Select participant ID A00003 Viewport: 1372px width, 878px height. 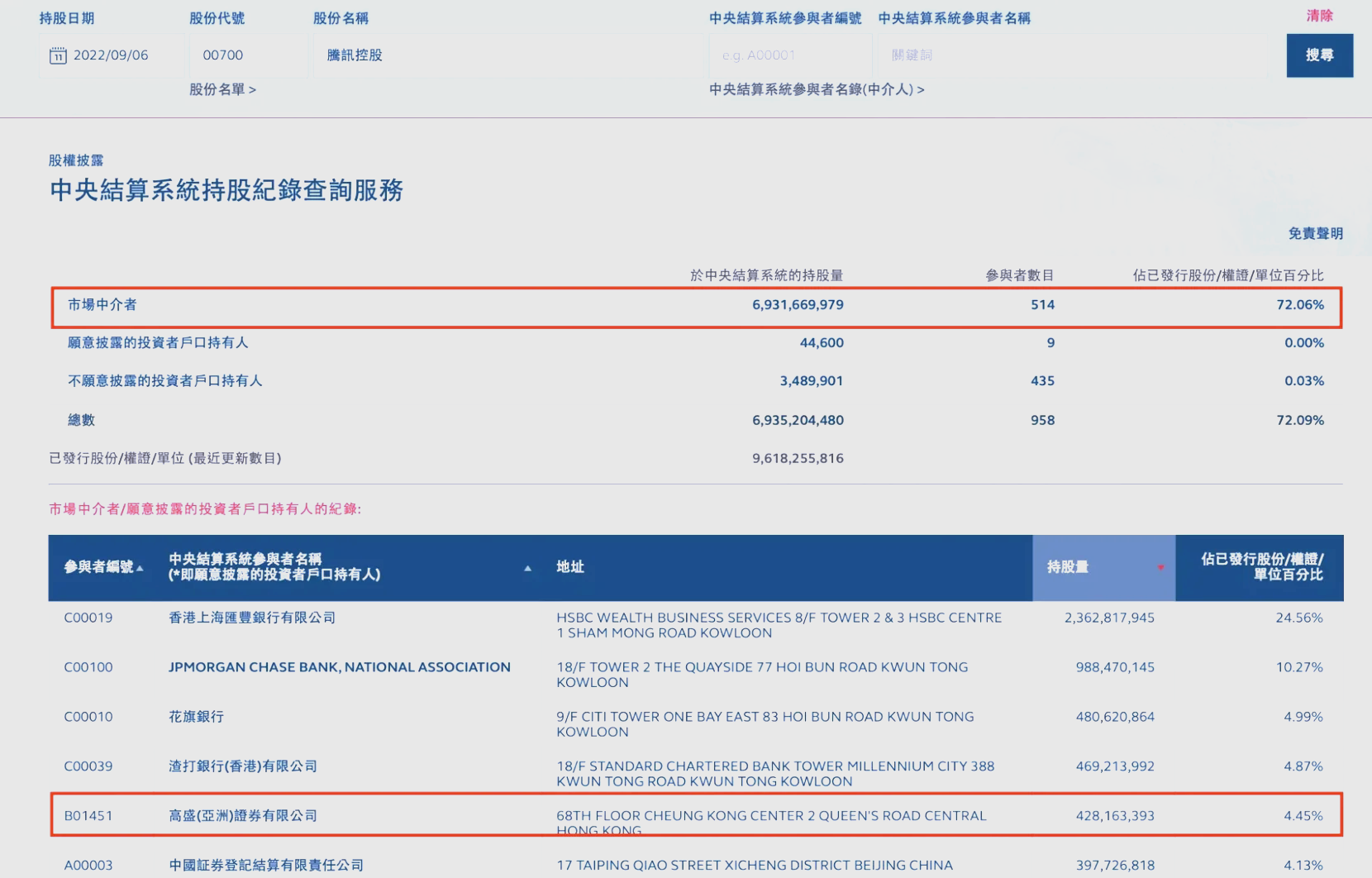tap(88, 866)
